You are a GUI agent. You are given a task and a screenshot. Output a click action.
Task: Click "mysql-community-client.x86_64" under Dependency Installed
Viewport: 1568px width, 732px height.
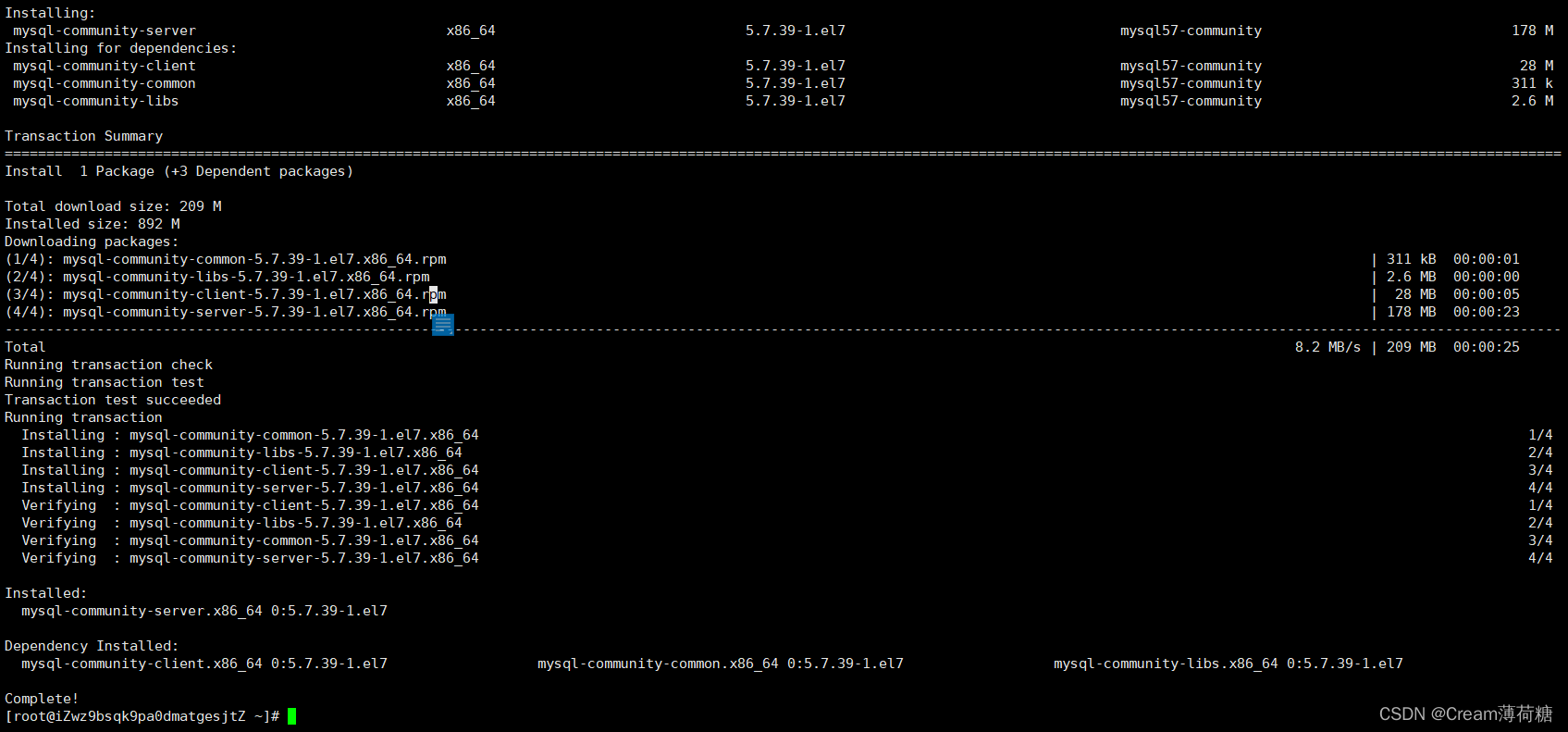(x=142, y=664)
